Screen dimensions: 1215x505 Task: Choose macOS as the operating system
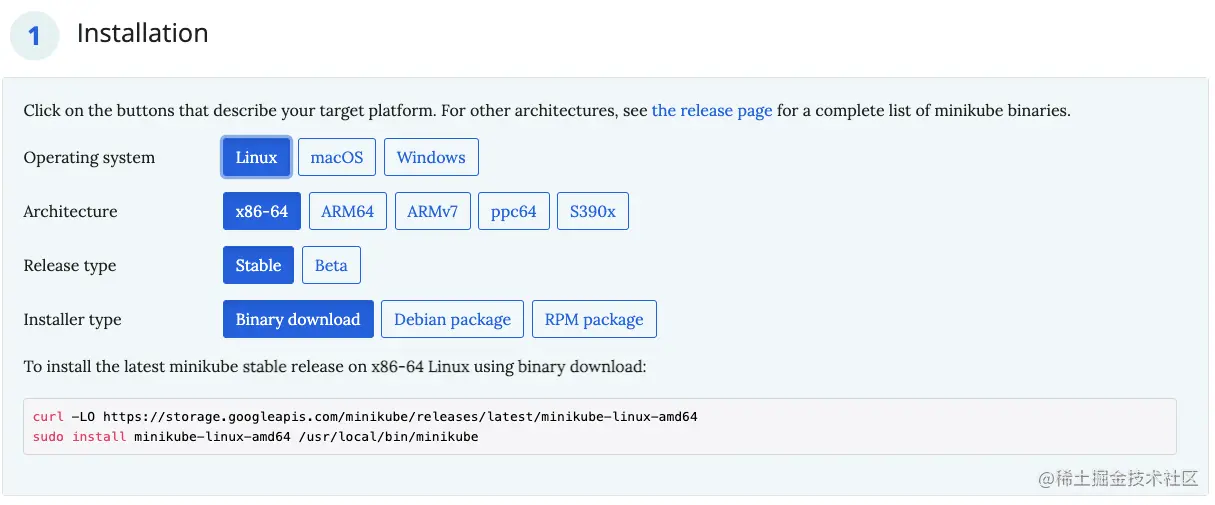(337, 157)
